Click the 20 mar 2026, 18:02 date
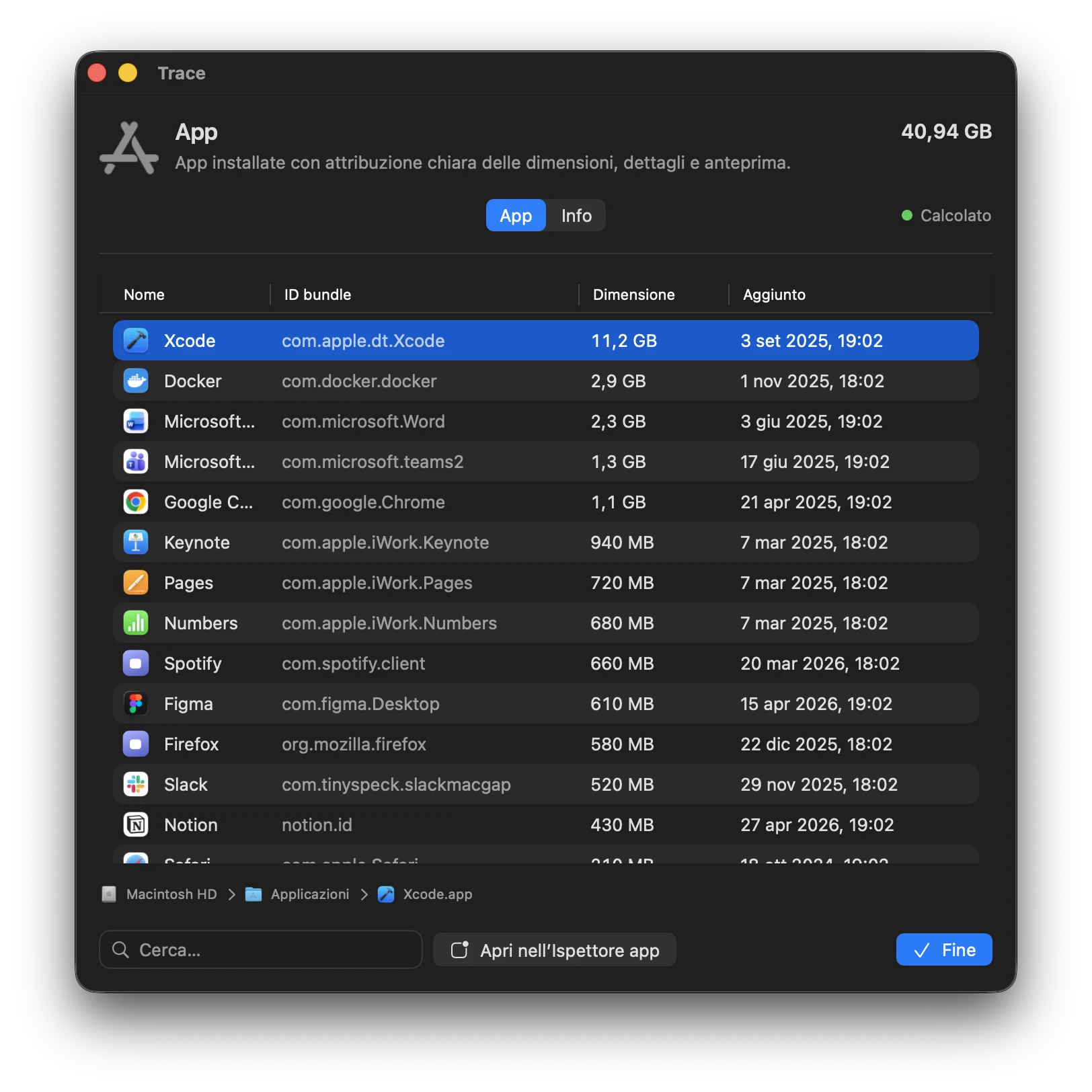This screenshot has width=1092, height=1092. click(820, 664)
